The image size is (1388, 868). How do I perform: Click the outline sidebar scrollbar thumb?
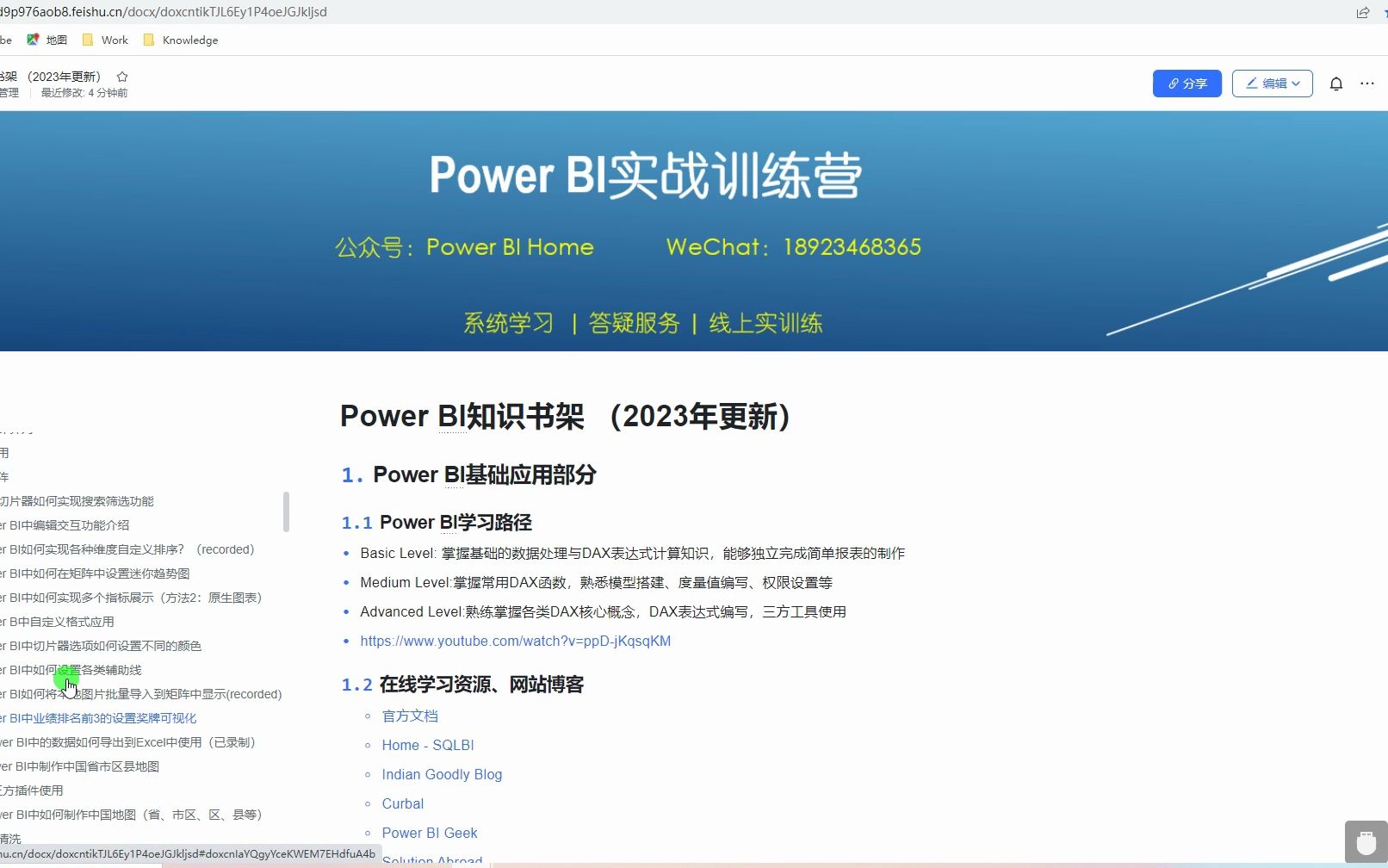coord(286,512)
